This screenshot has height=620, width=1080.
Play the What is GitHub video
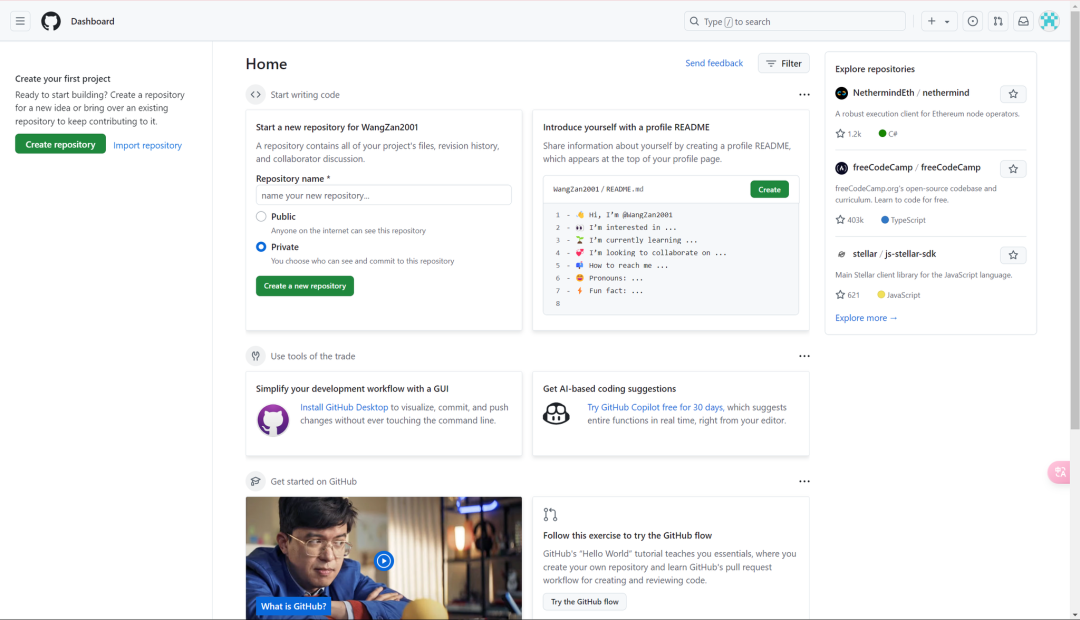(x=384, y=561)
